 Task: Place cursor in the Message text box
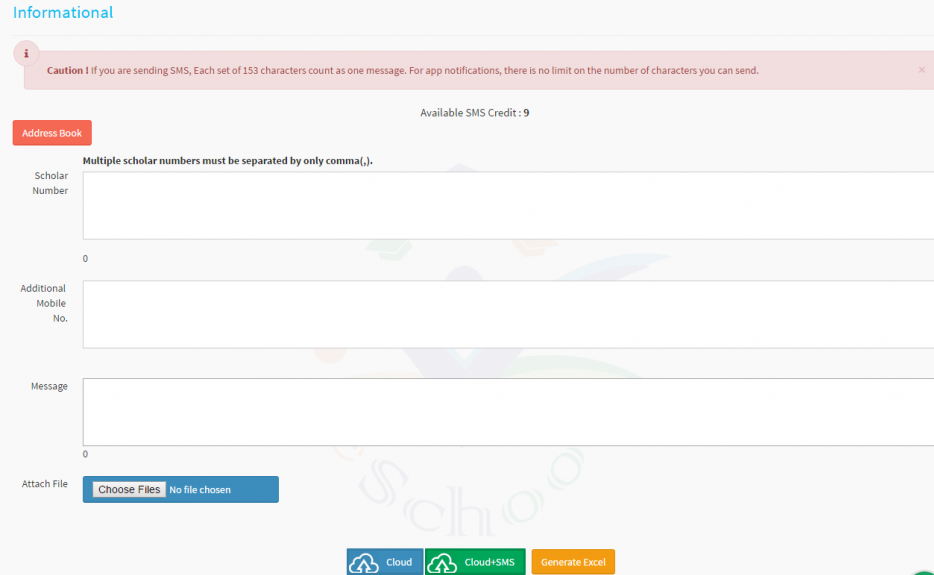508,411
